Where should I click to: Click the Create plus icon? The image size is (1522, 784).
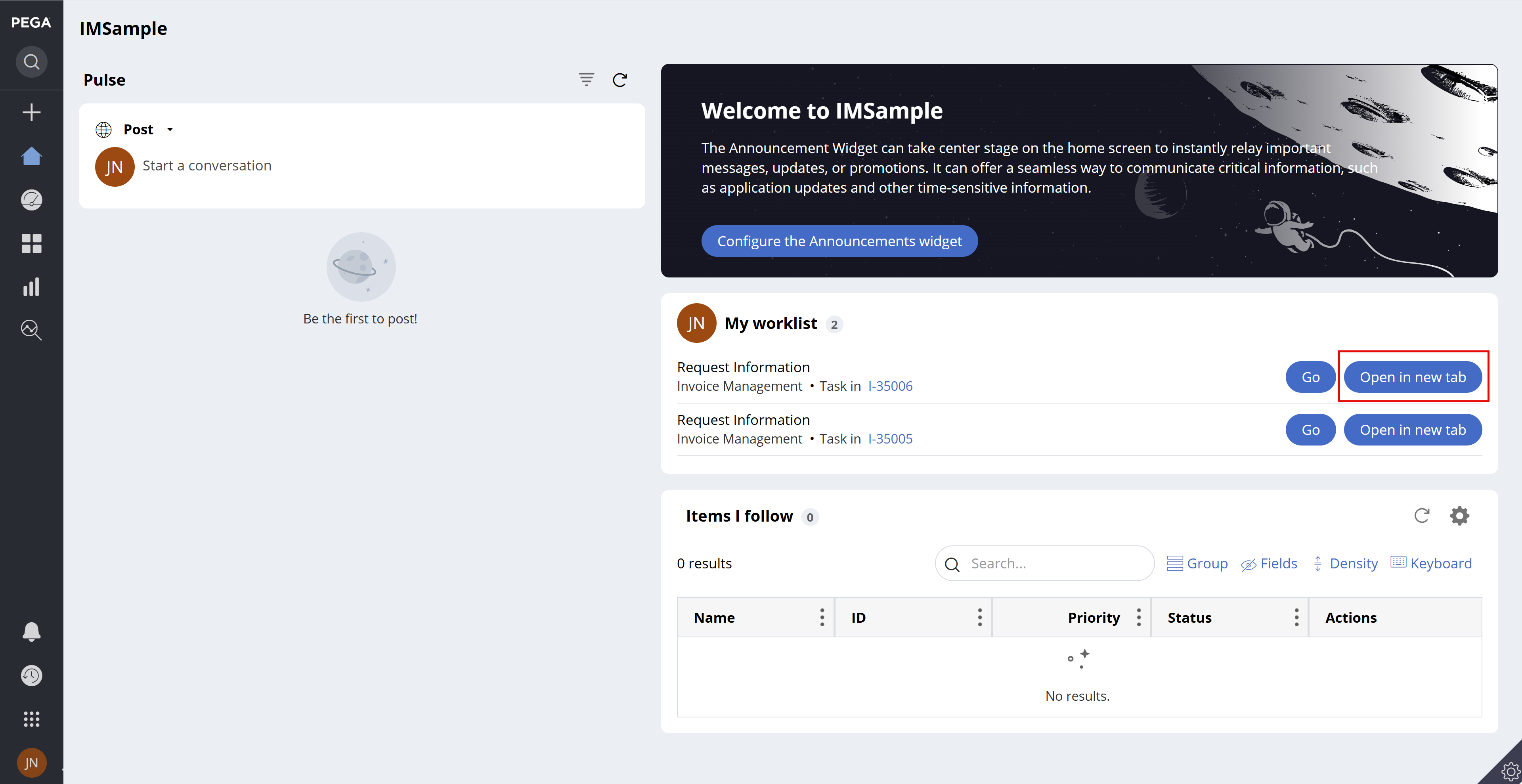pos(31,112)
